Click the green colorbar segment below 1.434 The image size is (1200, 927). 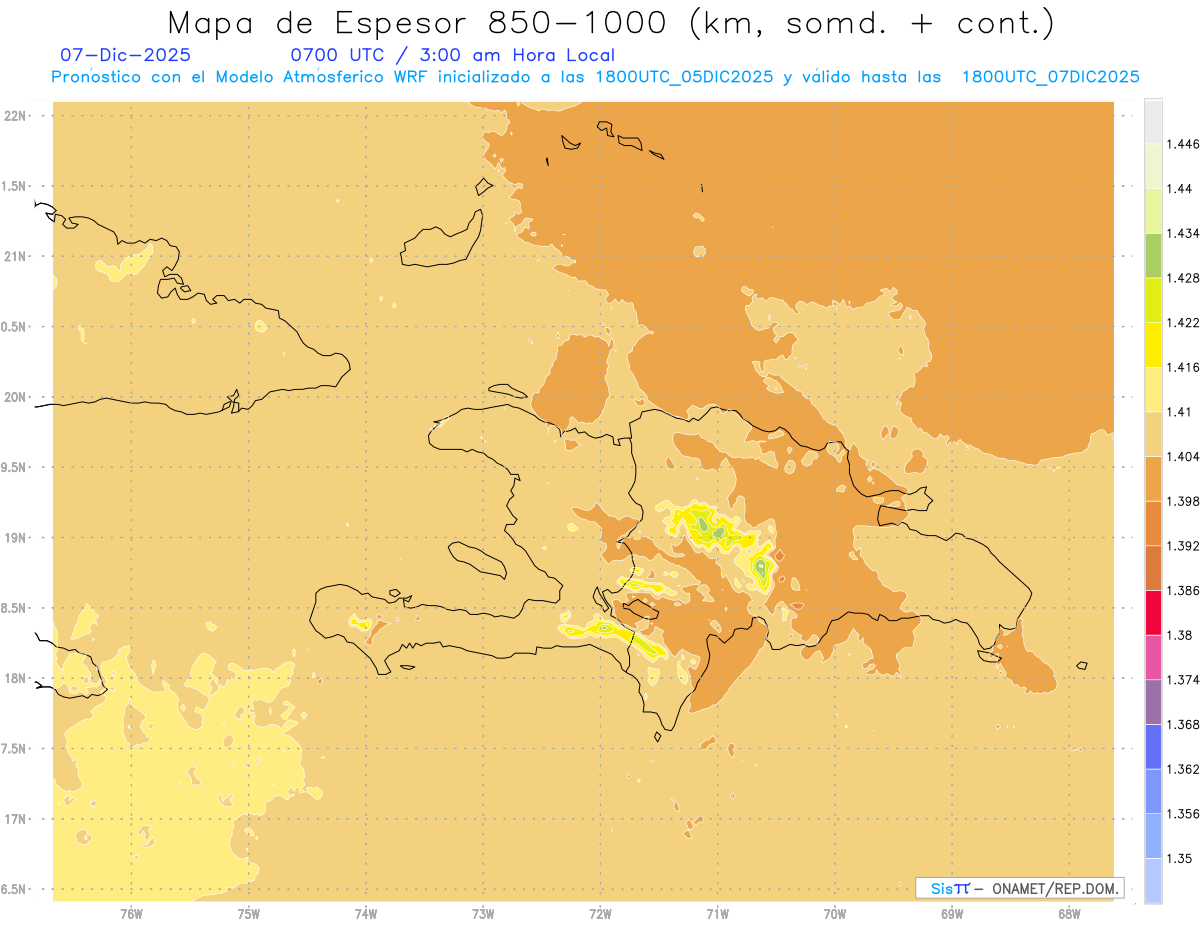point(1153,255)
